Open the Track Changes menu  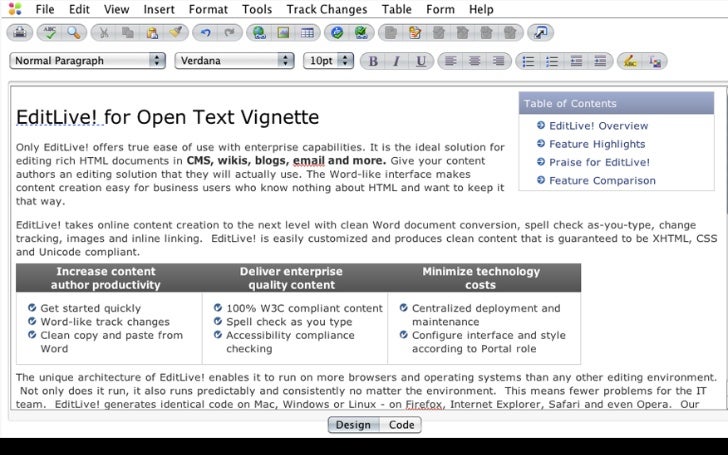[327, 9]
